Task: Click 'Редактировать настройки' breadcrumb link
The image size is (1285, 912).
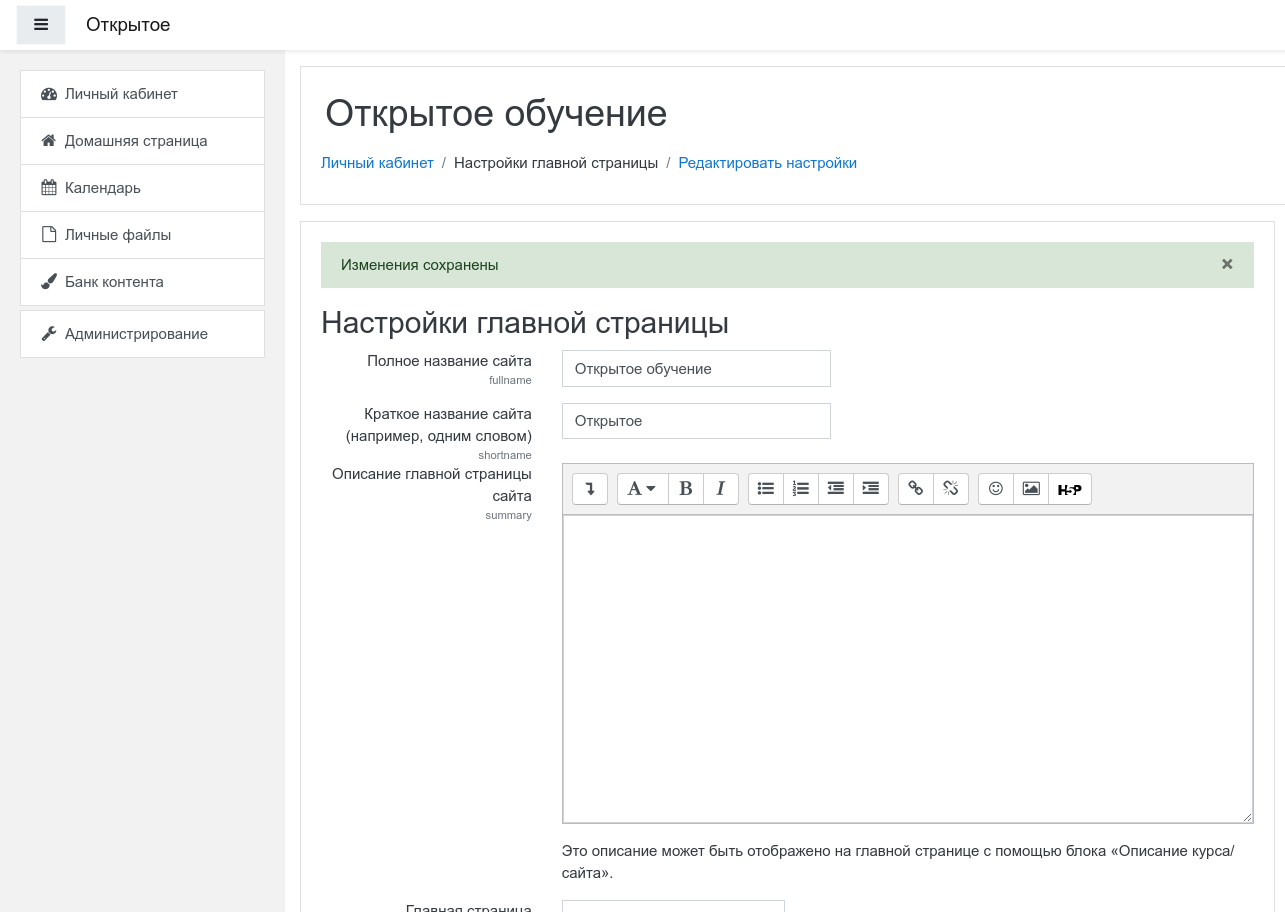Action: (767, 163)
